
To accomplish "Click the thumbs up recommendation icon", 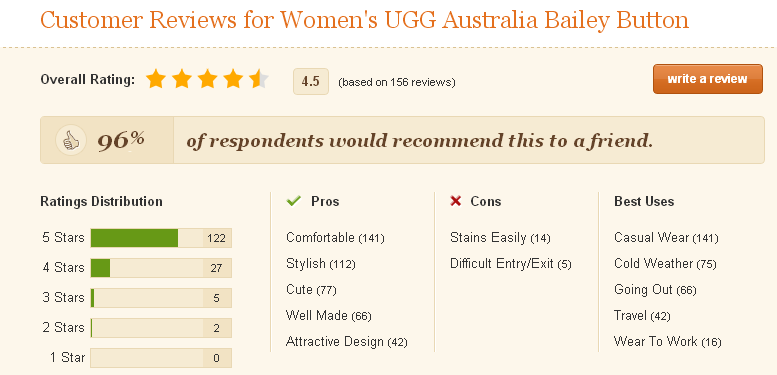I will pos(70,140).
